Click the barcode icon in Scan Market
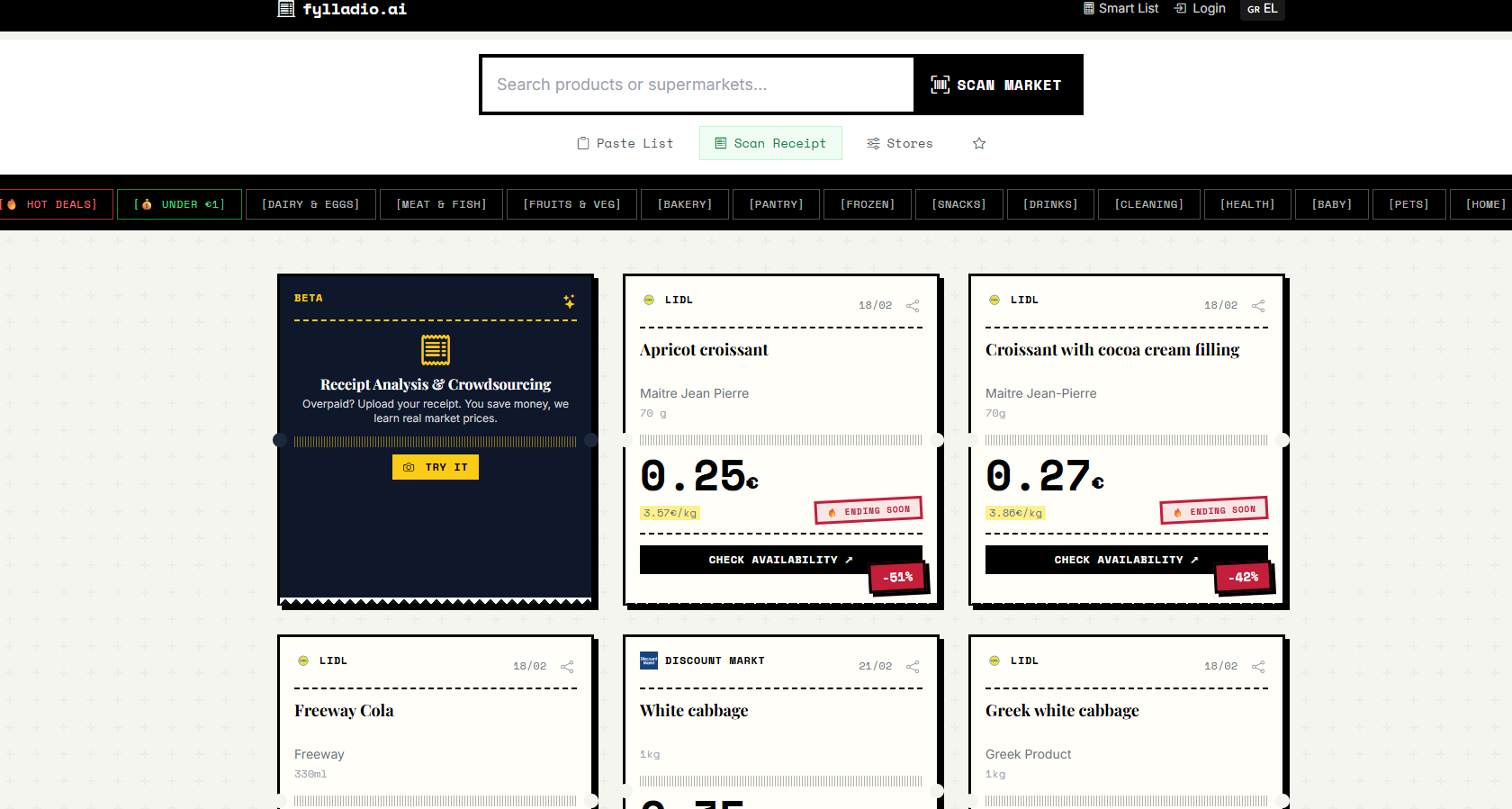 940,85
